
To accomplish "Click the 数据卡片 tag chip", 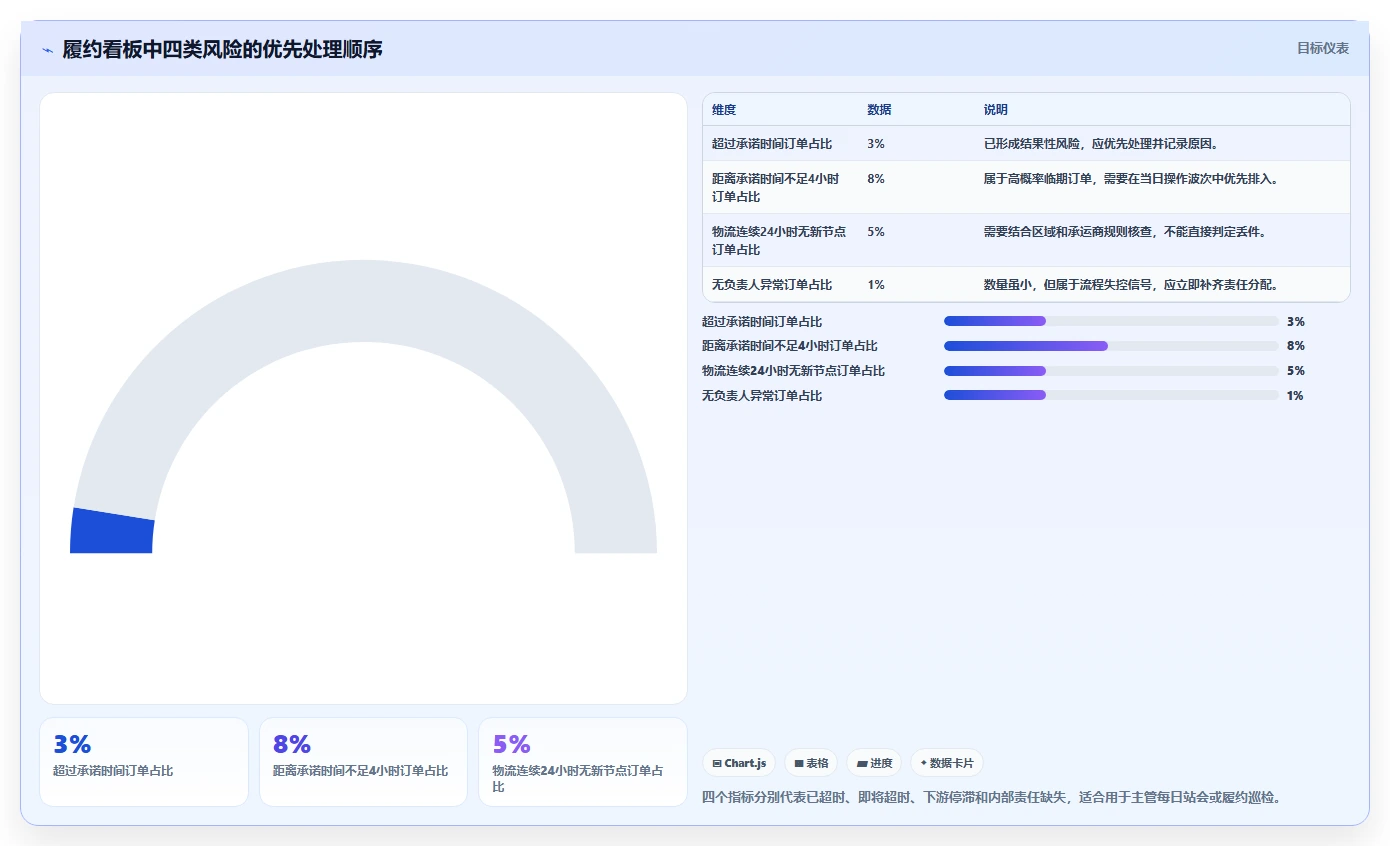I will tap(946, 763).
